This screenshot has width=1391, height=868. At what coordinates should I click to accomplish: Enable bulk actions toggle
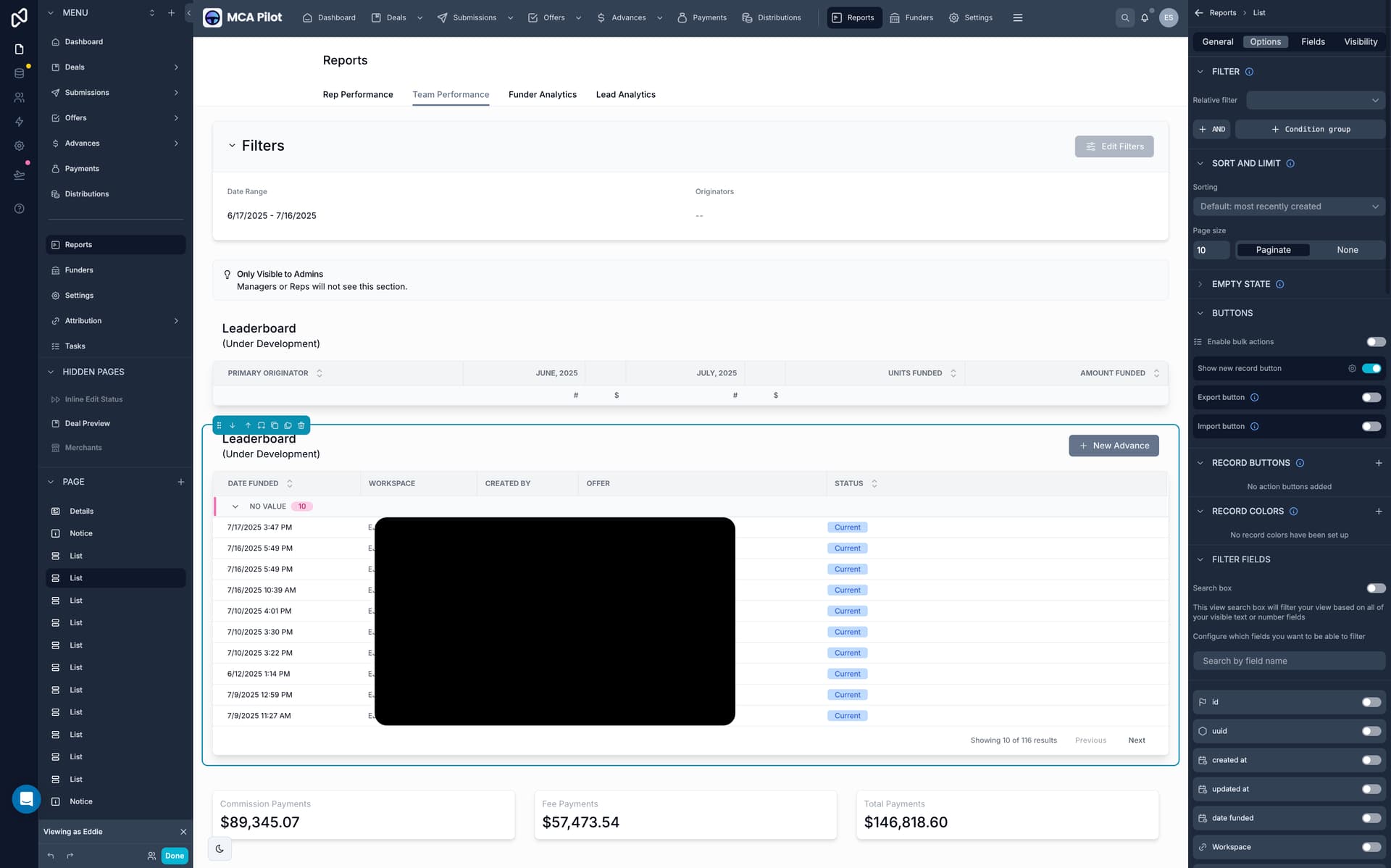click(1375, 342)
